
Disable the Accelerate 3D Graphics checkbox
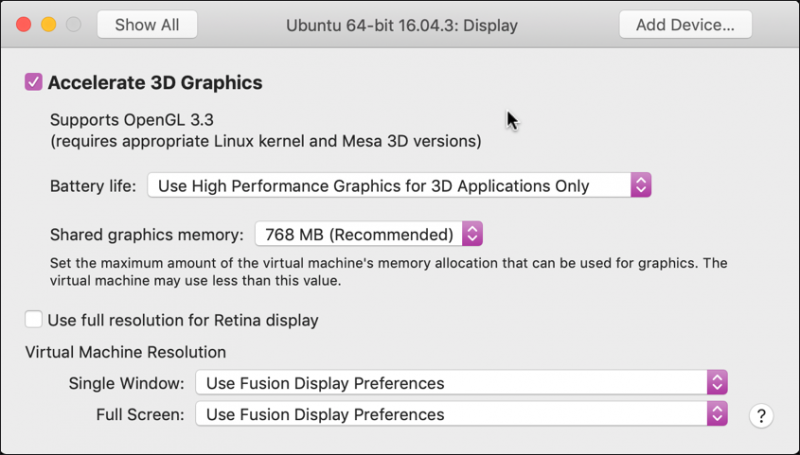click(34, 82)
